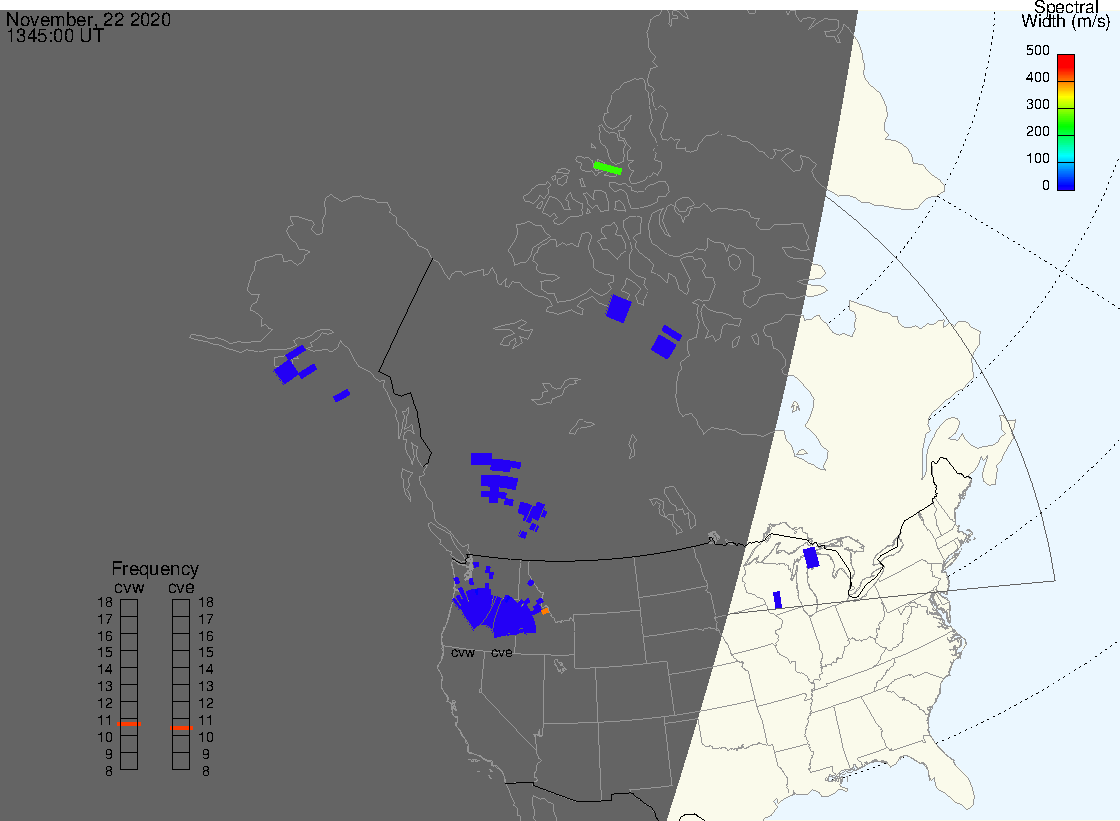Click the spectral width color bar
This screenshot has height=821, width=1120.
[1066, 122]
